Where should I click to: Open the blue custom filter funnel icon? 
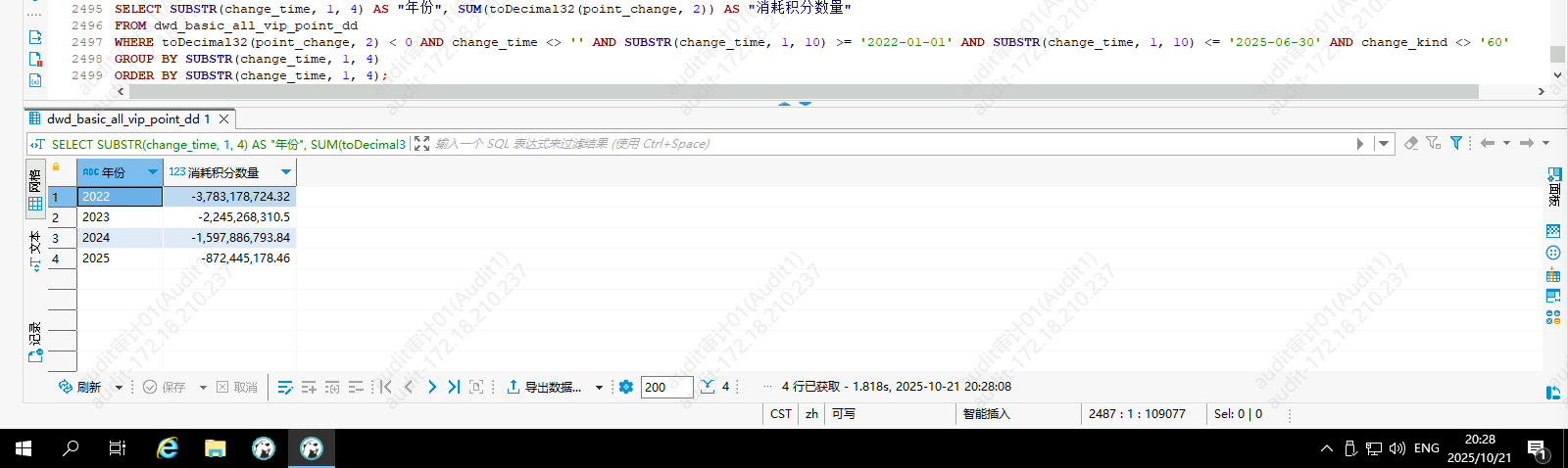coord(1456,143)
